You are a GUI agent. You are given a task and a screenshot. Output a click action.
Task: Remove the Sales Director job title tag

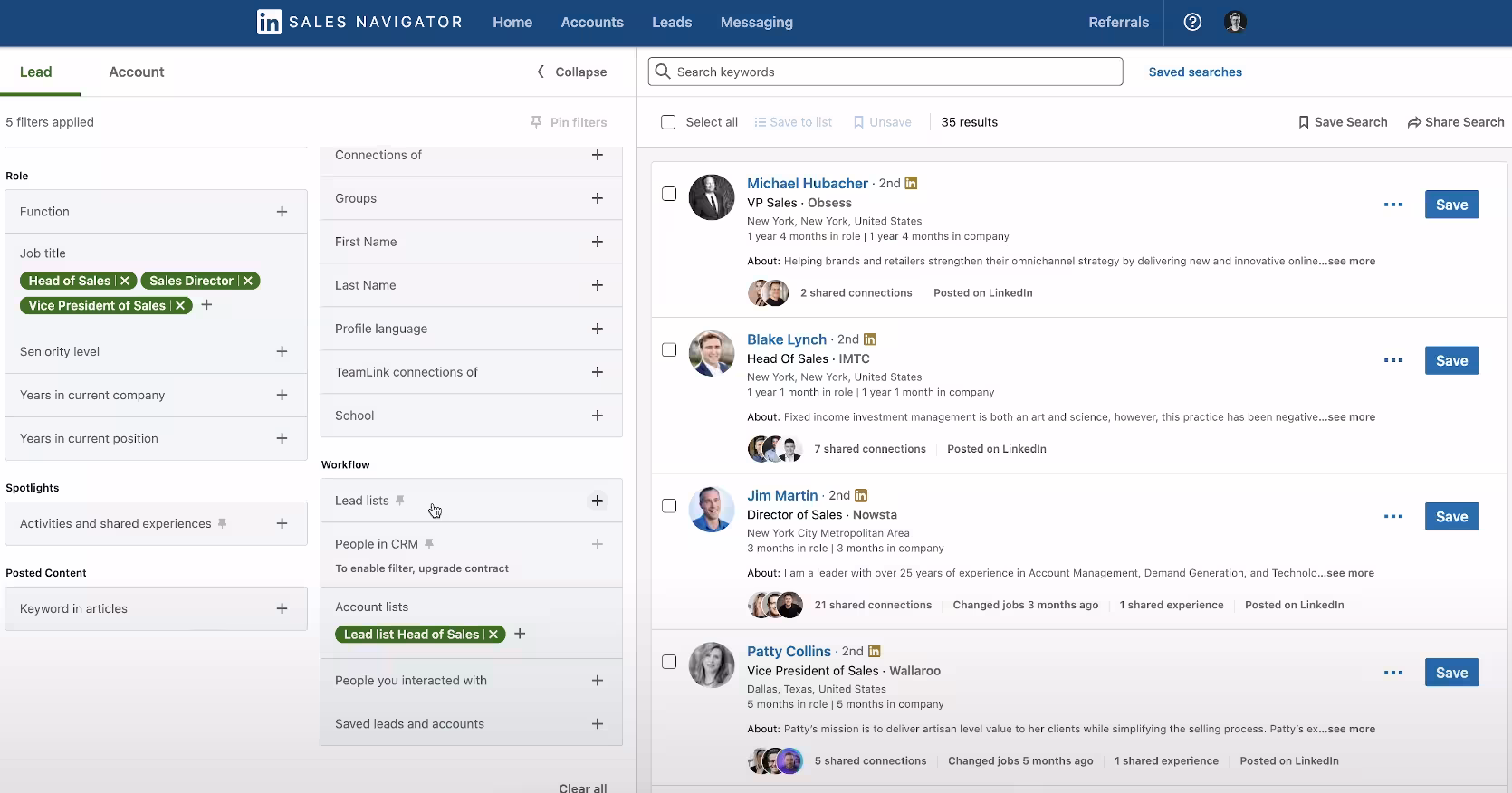248,281
